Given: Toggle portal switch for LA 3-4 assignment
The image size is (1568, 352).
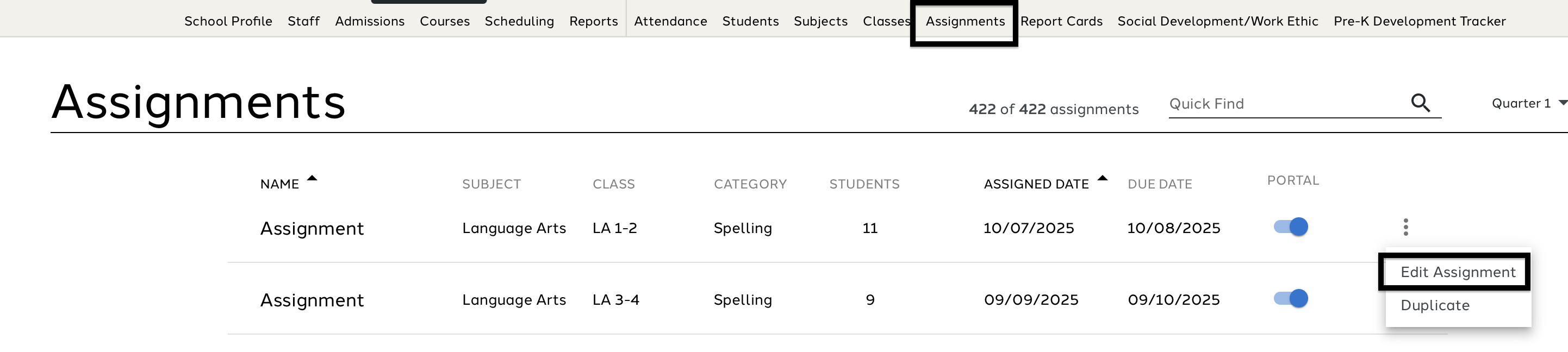Looking at the screenshot, I should (1291, 299).
